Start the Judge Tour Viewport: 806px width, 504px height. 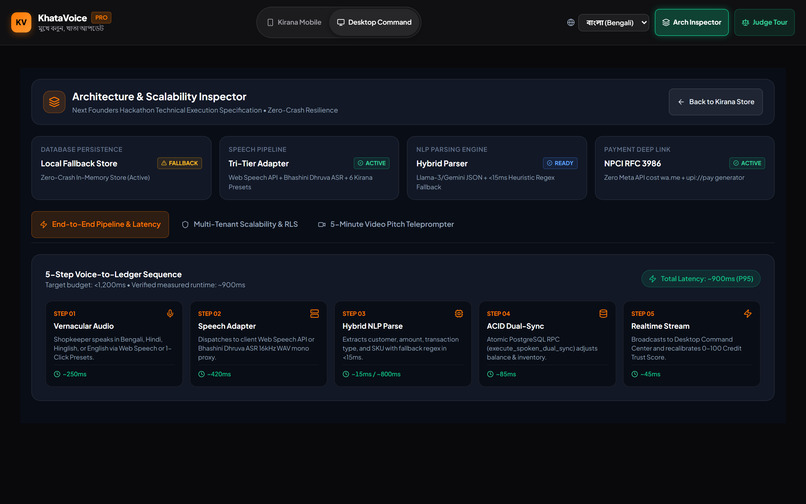[x=764, y=23]
